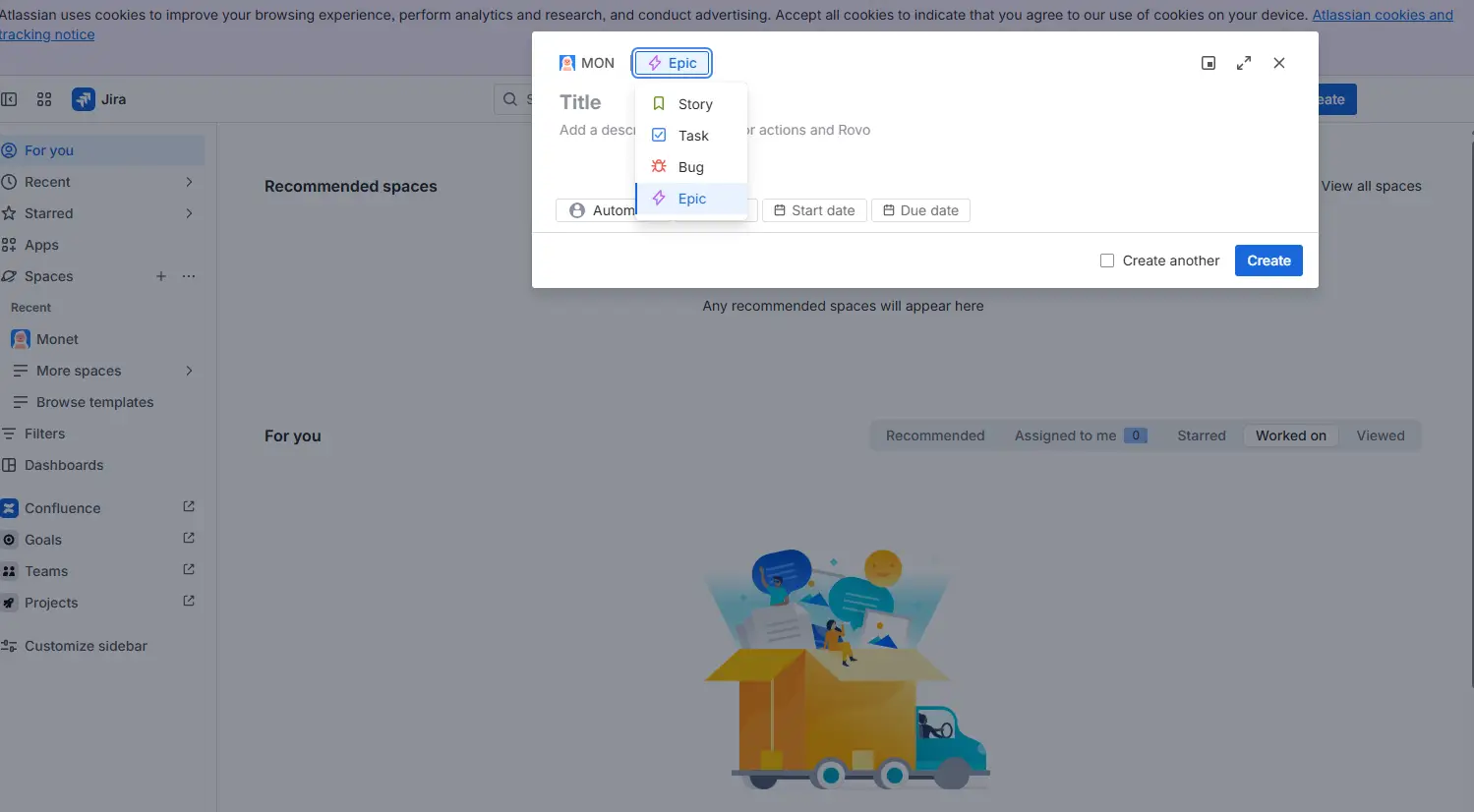Screen dimensions: 1474x812
Task: Switch to the Recommended tab
Action: 935,435
